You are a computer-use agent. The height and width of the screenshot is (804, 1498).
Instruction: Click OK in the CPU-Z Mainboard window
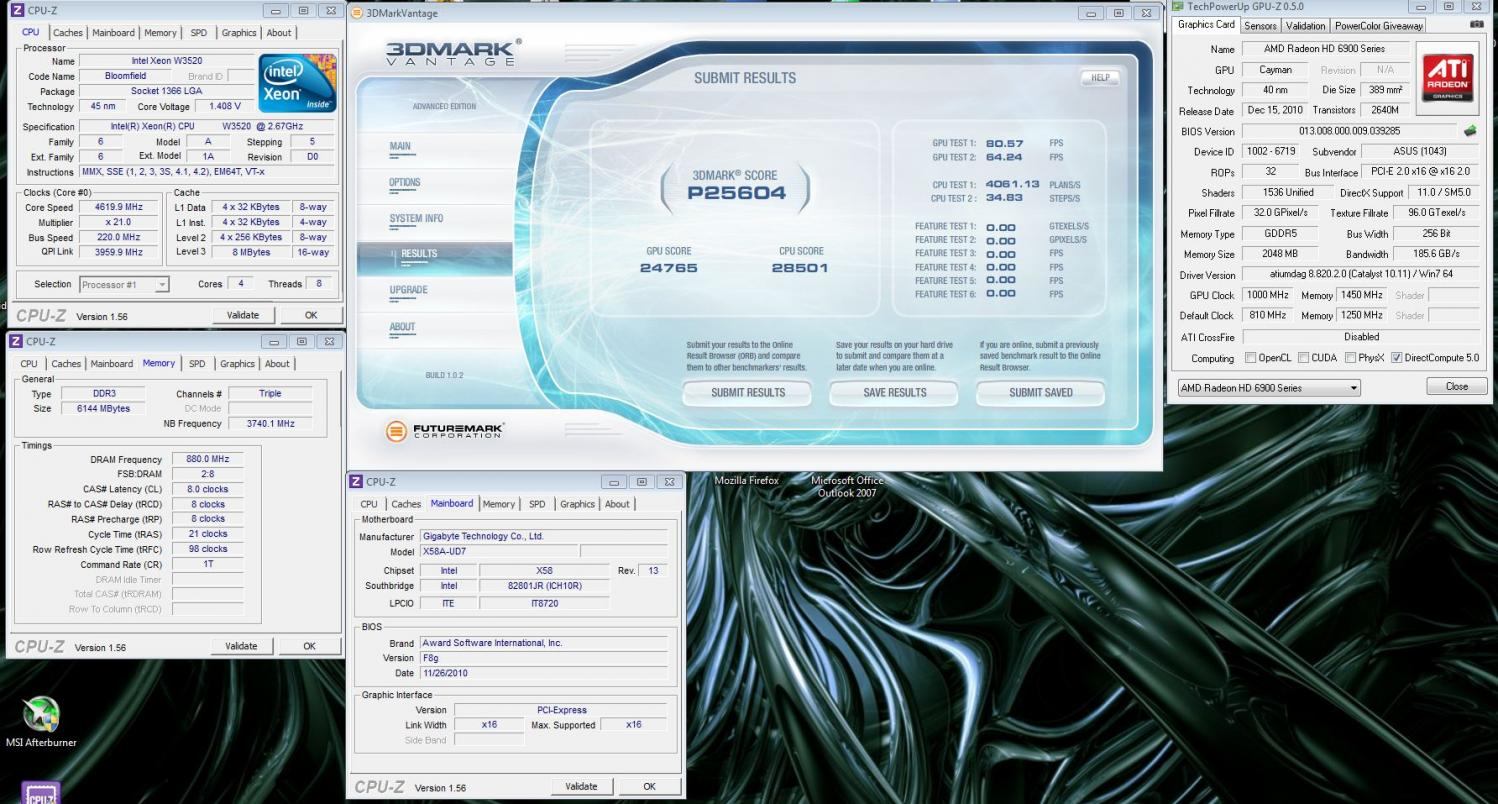[x=649, y=786]
